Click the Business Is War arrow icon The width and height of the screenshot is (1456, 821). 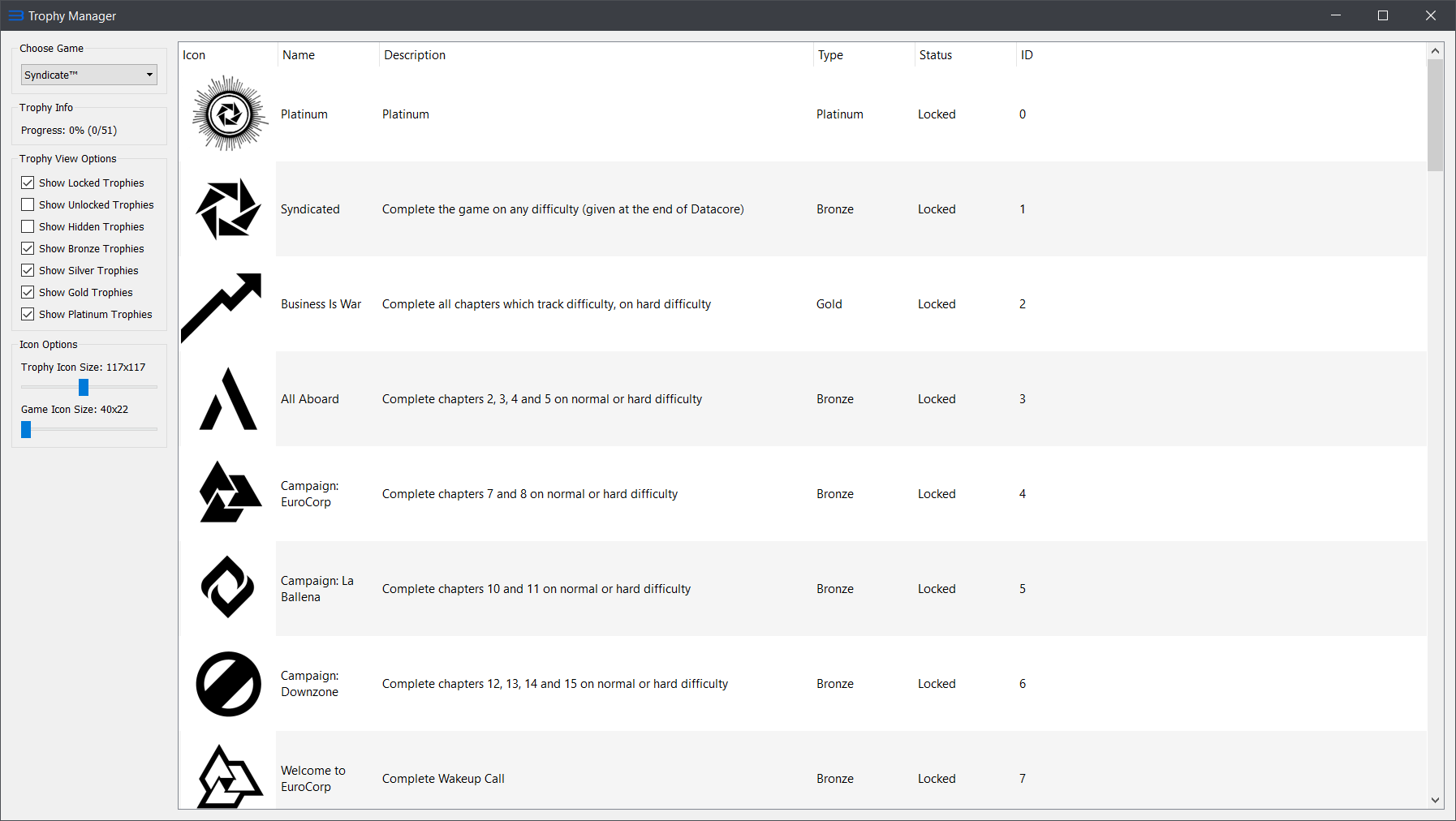pyautogui.click(x=222, y=307)
